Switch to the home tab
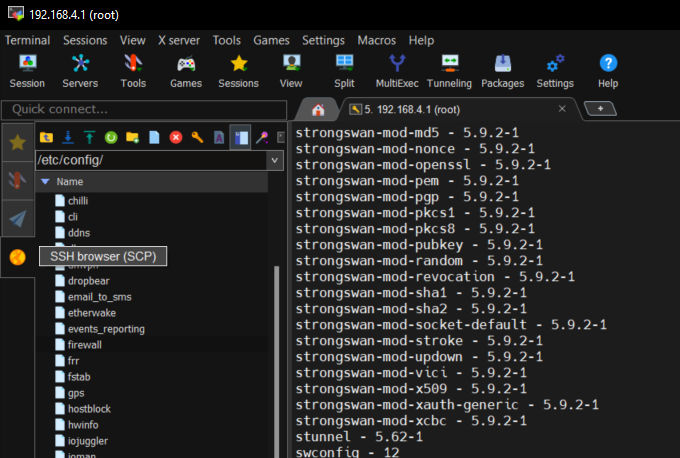This screenshot has width=680, height=458. (x=318, y=109)
